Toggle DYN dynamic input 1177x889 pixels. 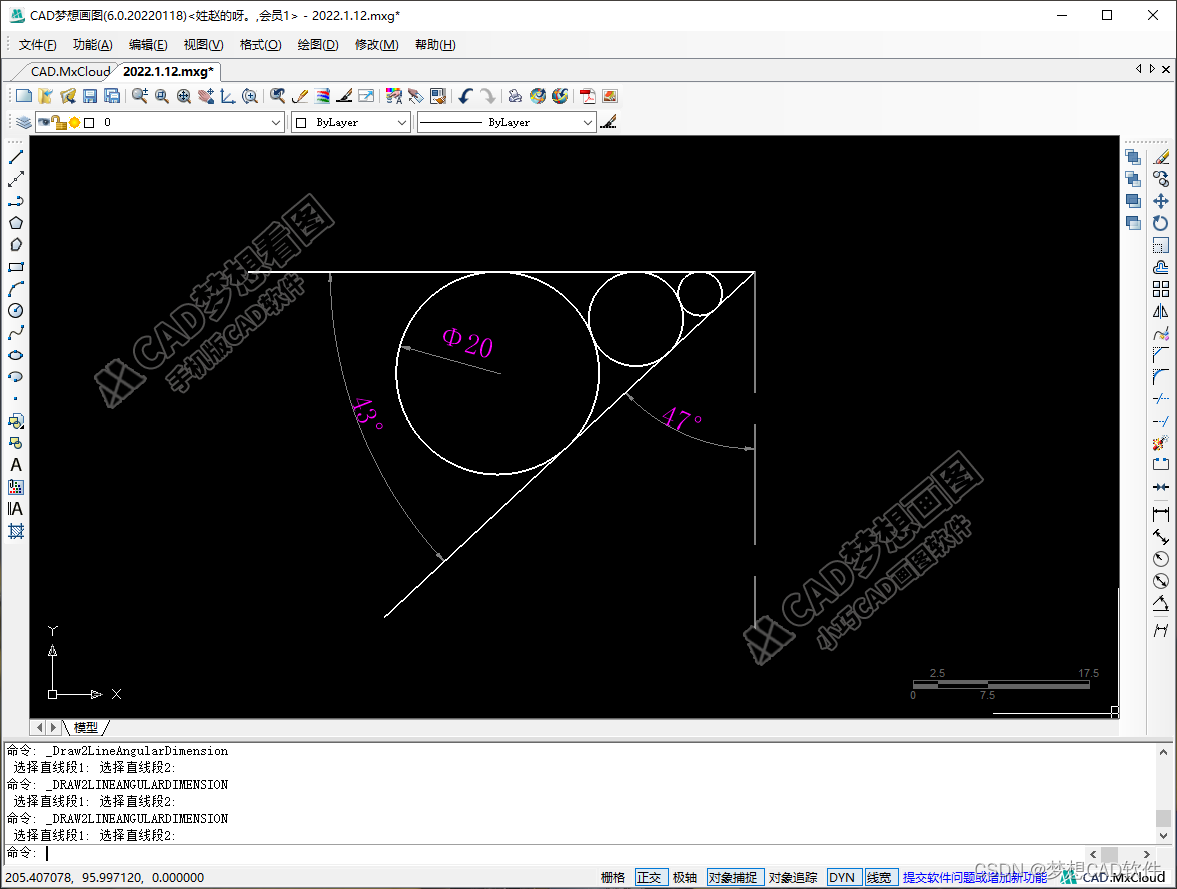[x=842, y=877]
